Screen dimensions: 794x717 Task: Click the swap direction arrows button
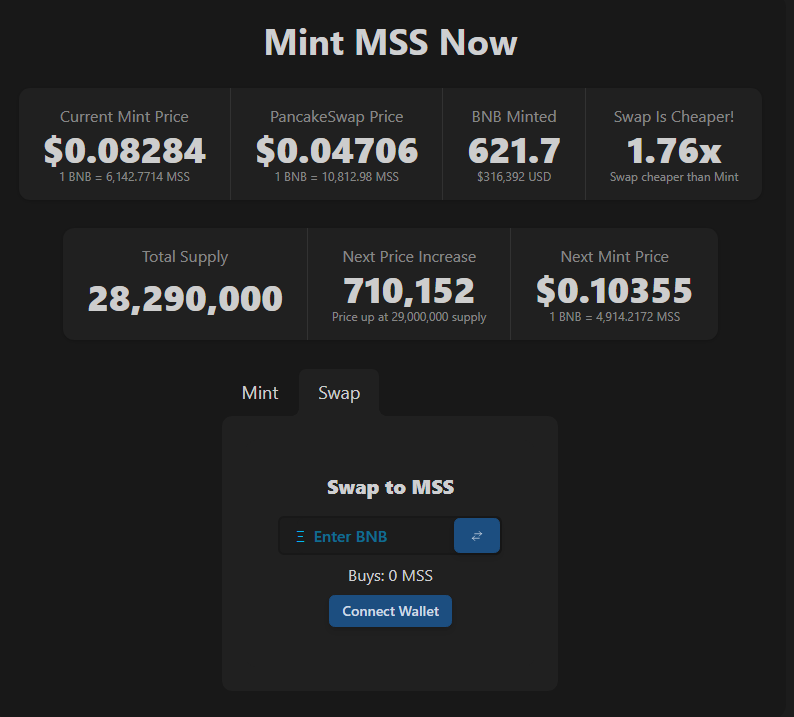point(477,536)
